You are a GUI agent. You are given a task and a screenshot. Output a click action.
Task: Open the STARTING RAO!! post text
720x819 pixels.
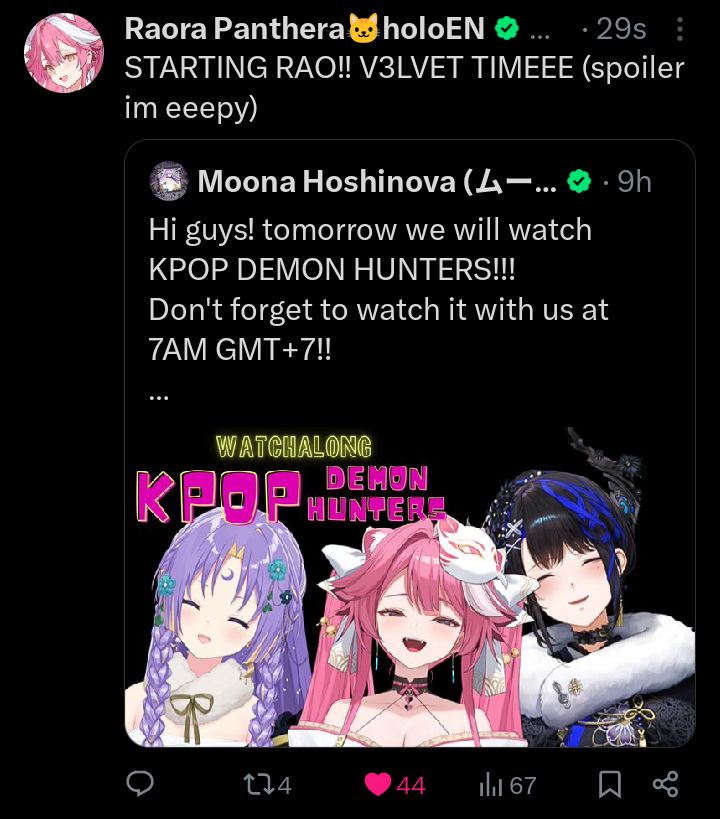pos(404,88)
